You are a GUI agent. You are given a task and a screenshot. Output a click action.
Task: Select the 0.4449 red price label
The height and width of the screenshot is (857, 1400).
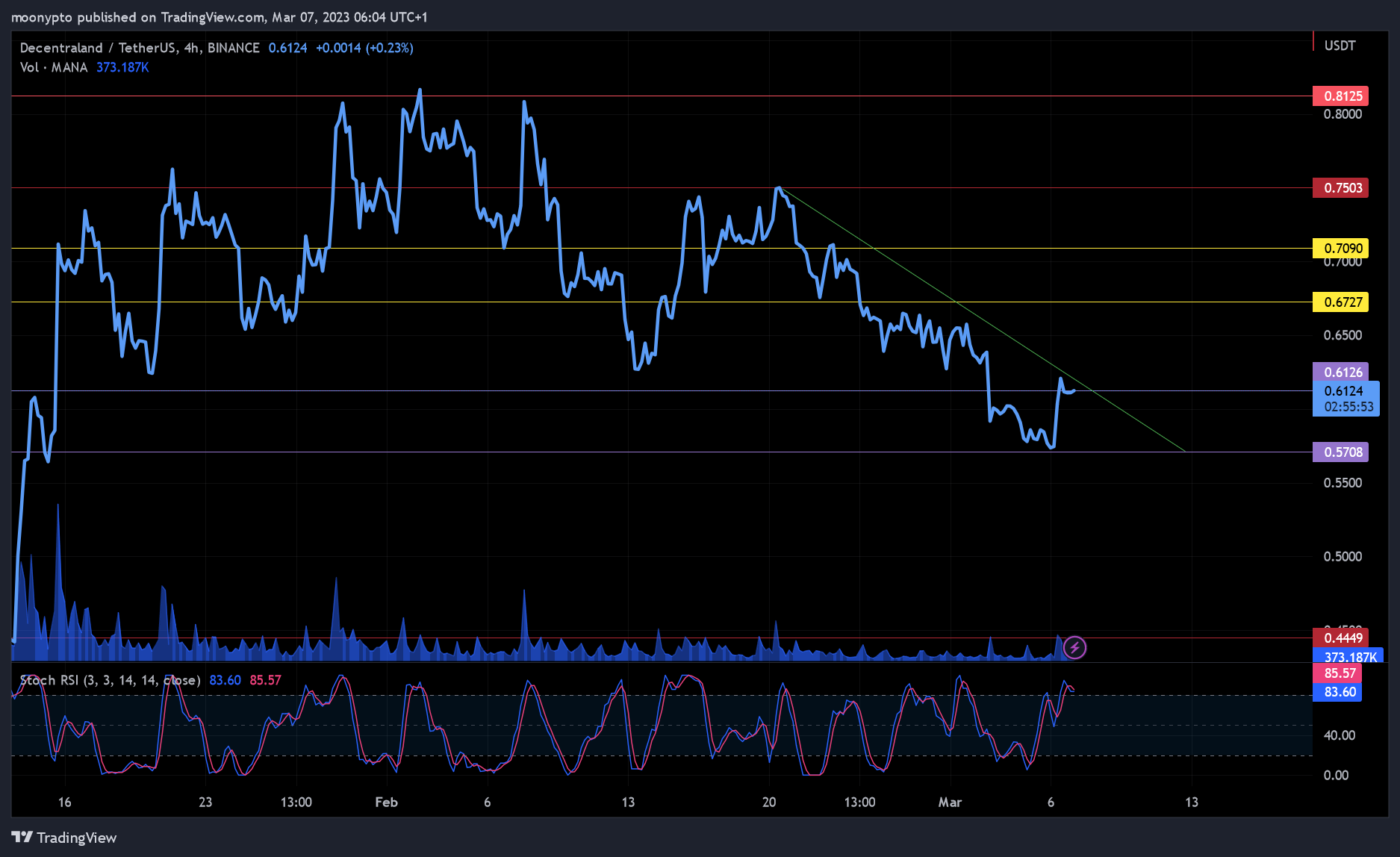pyautogui.click(x=1341, y=638)
